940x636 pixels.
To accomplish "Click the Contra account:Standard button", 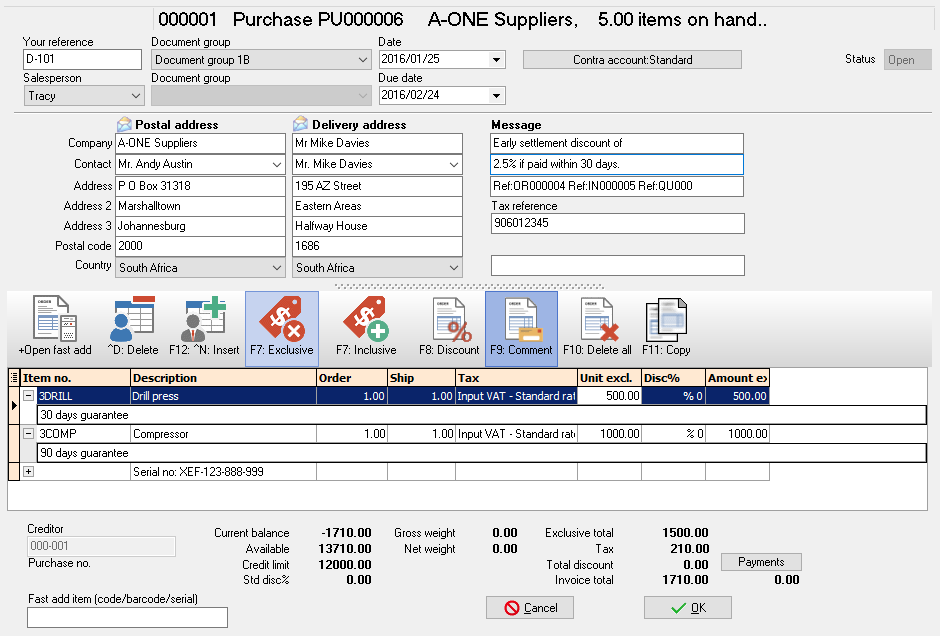I will (x=632, y=60).
